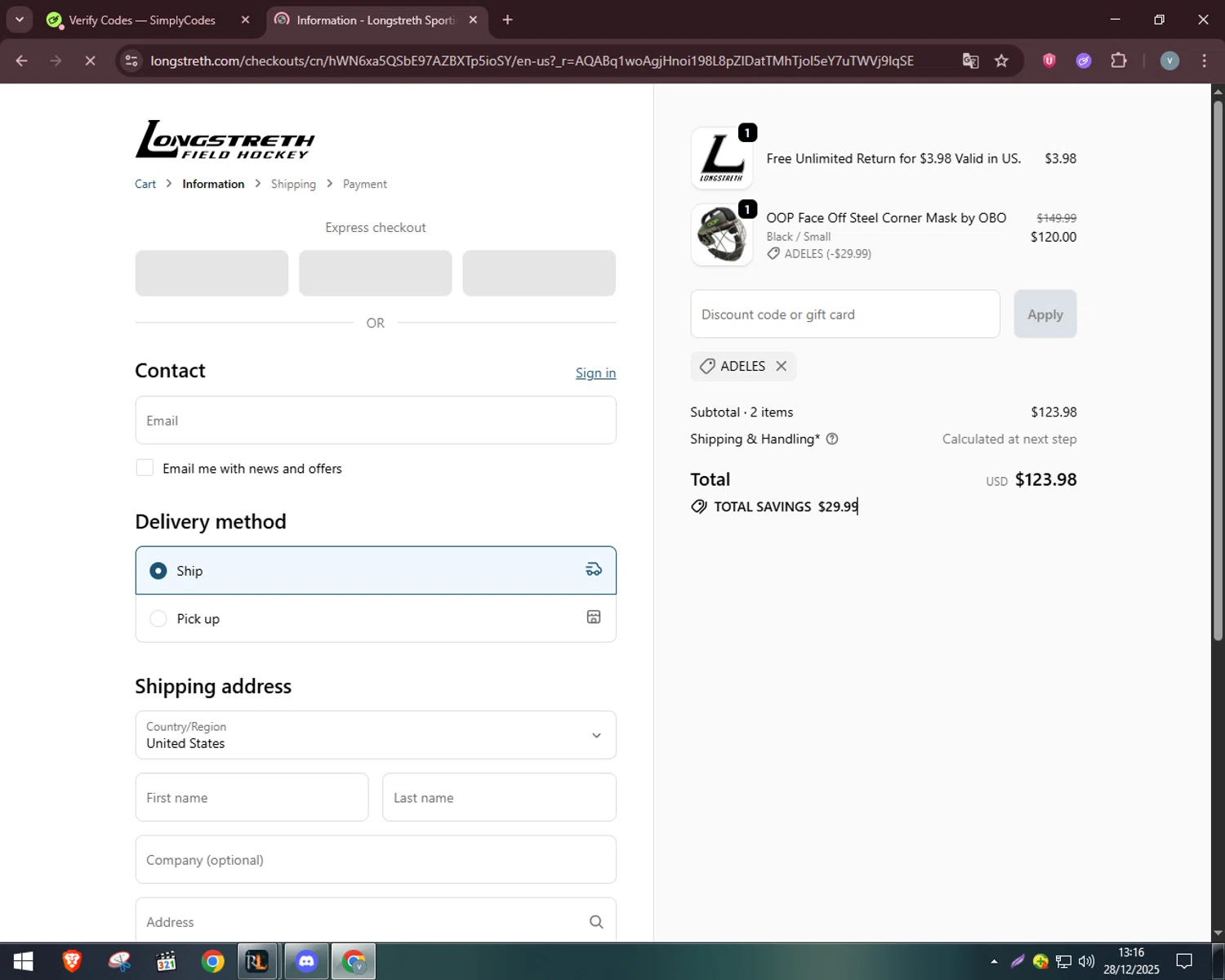The width and height of the screenshot is (1225, 980).
Task: Click the middle express checkout placeholder button
Action: (376, 273)
